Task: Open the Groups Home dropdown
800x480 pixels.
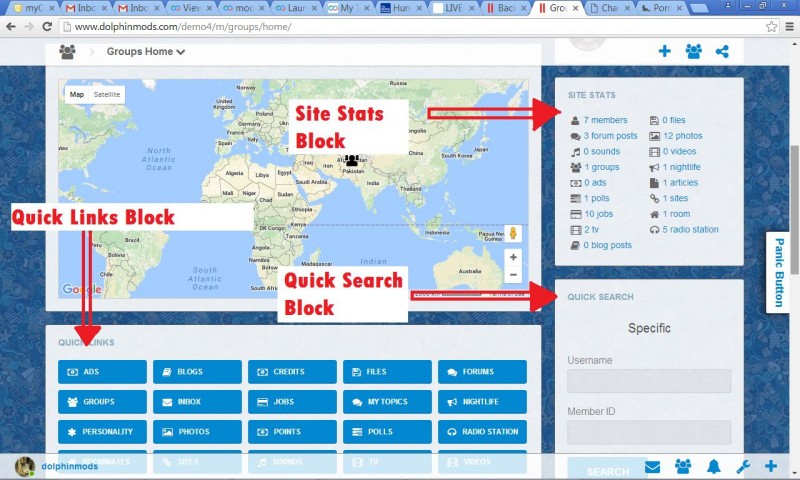Action: 145,52
